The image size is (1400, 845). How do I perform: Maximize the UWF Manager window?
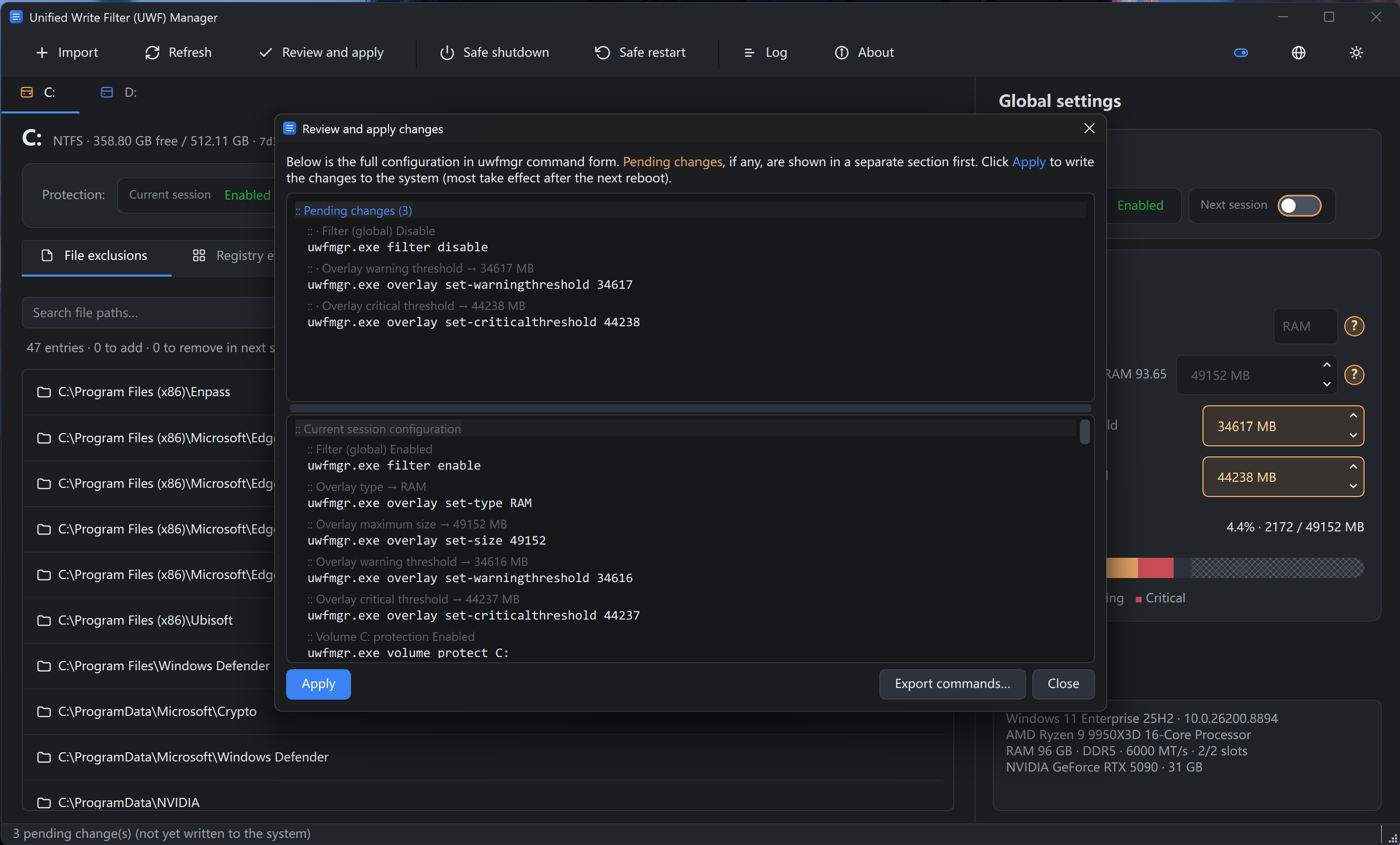pos(1329,17)
